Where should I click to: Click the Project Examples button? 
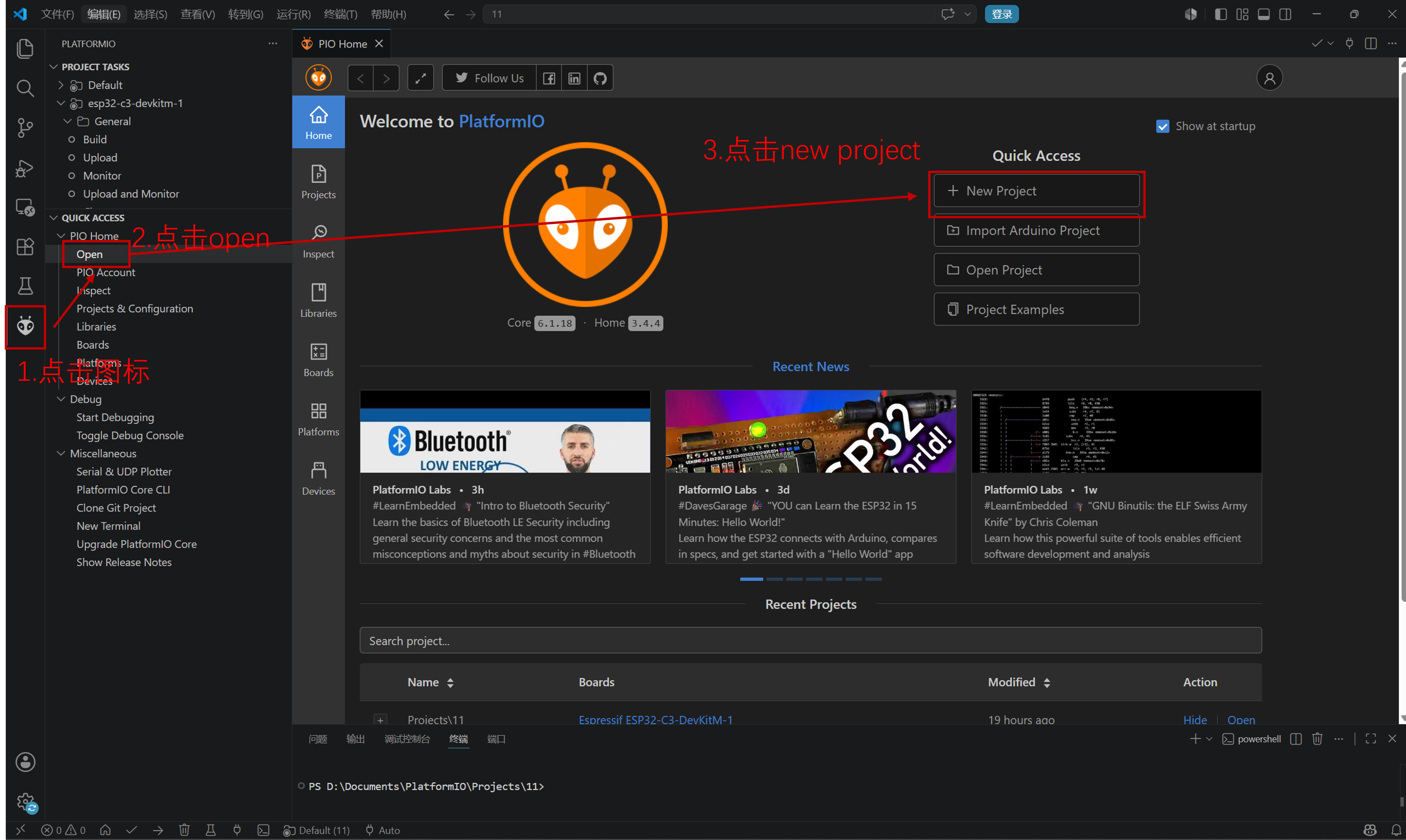coord(1036,310)
